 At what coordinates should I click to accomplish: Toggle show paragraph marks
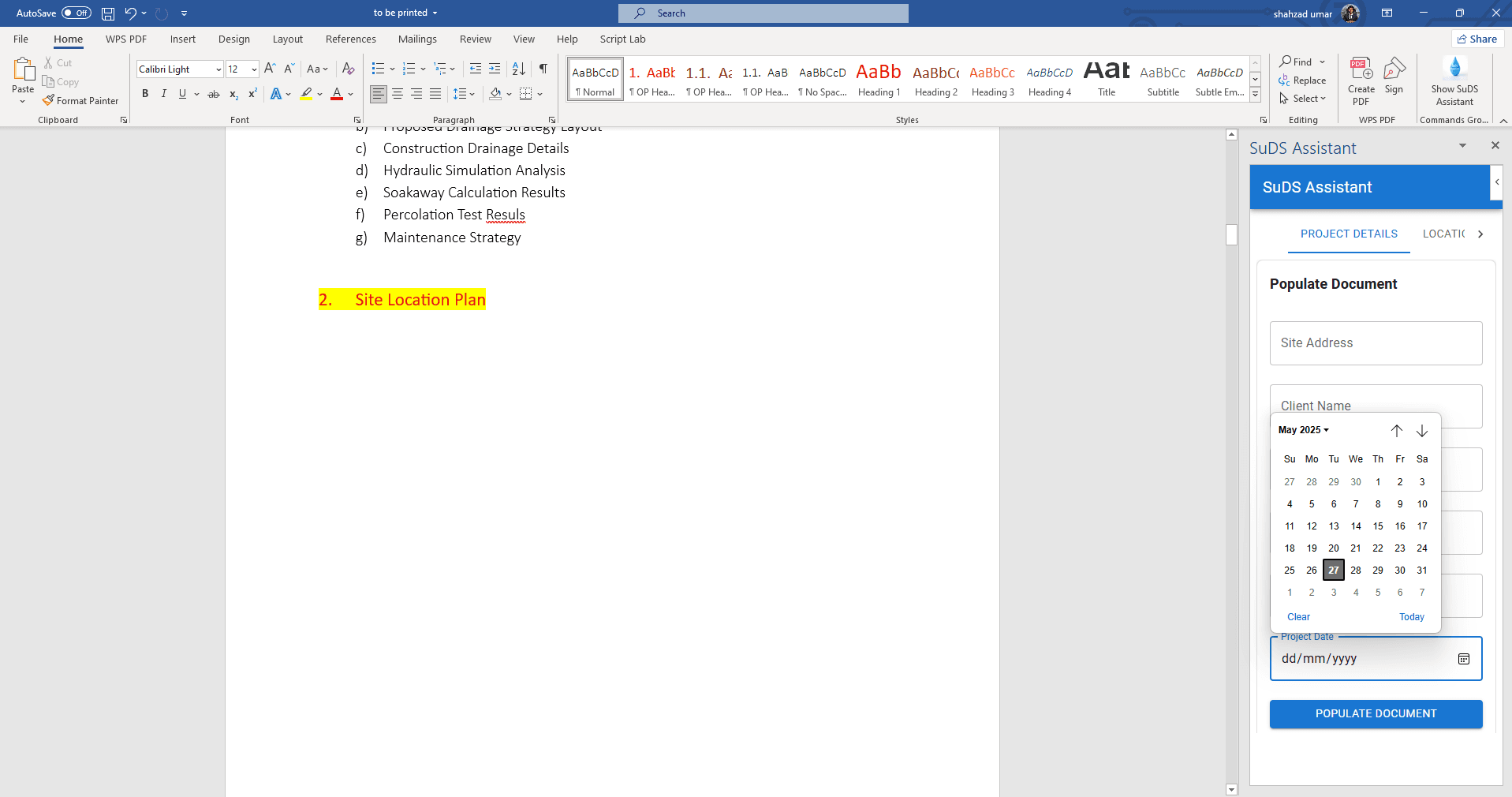(x=543, y=69)
